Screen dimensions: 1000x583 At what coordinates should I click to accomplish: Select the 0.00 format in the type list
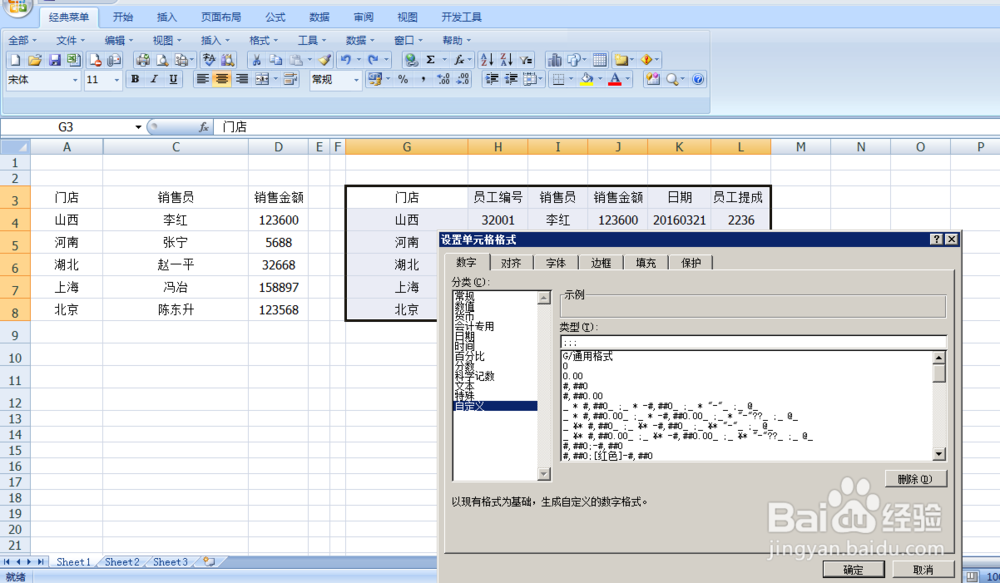coord(573,376)
